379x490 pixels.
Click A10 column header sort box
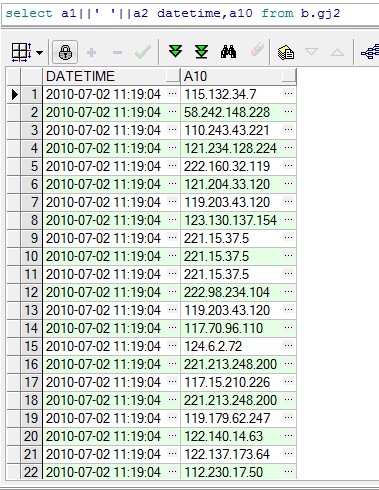(x=289, y=76)
